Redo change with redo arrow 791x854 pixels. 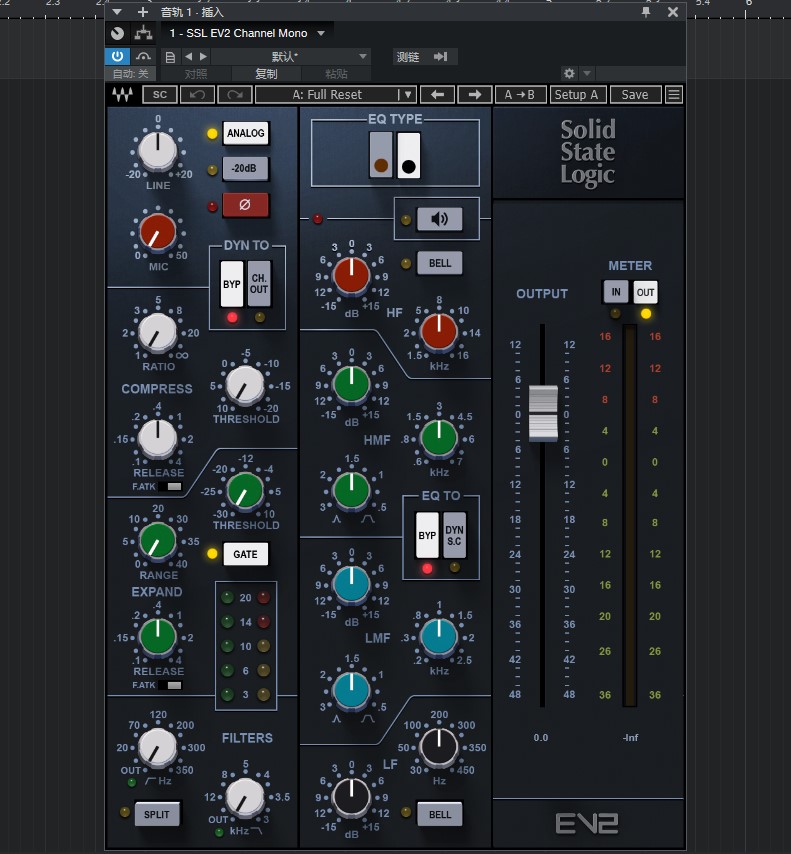(x=235, y=95)
